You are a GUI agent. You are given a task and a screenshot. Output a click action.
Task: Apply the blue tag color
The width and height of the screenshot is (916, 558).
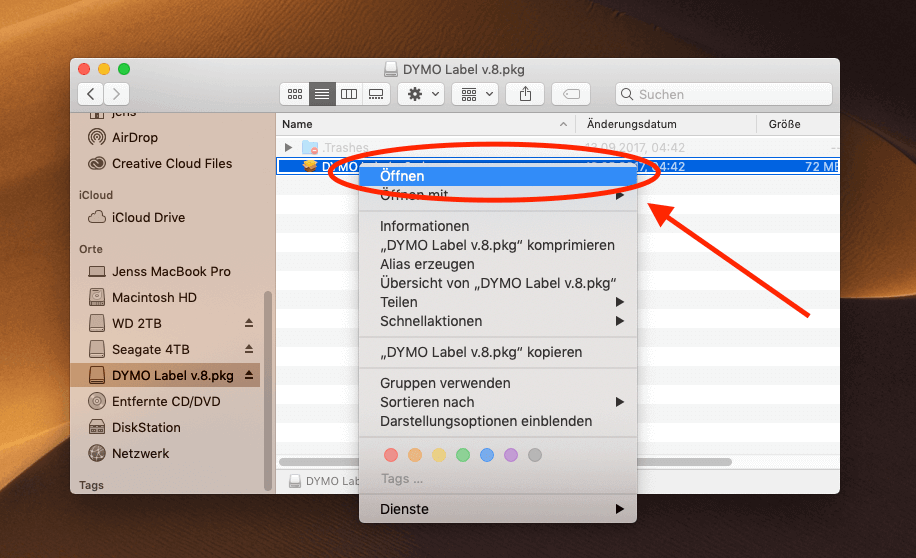click(x=487, y=455)
